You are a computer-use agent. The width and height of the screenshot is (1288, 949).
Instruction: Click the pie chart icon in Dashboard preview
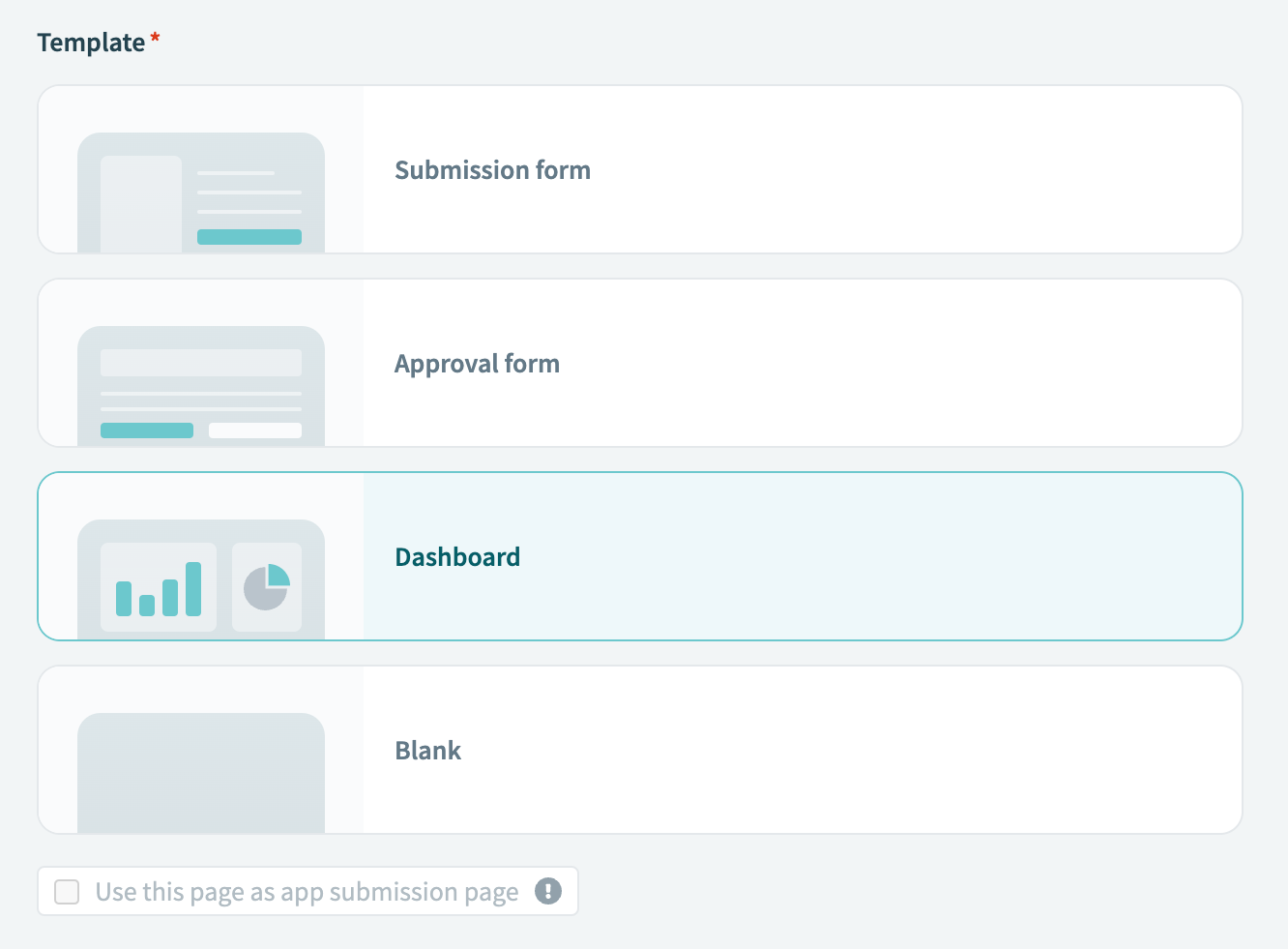coord(267,585)
